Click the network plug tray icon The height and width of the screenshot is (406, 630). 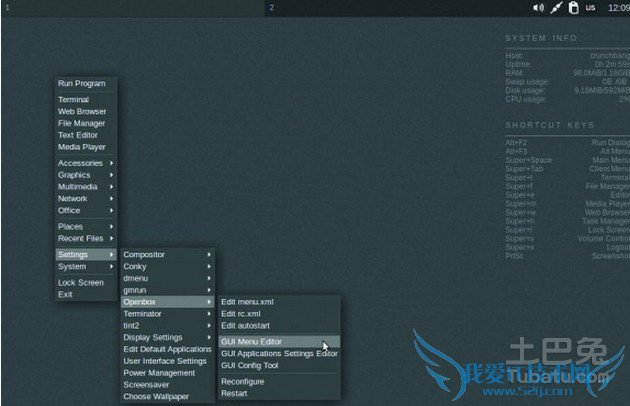pyautogui.click(x=556, y=8)
